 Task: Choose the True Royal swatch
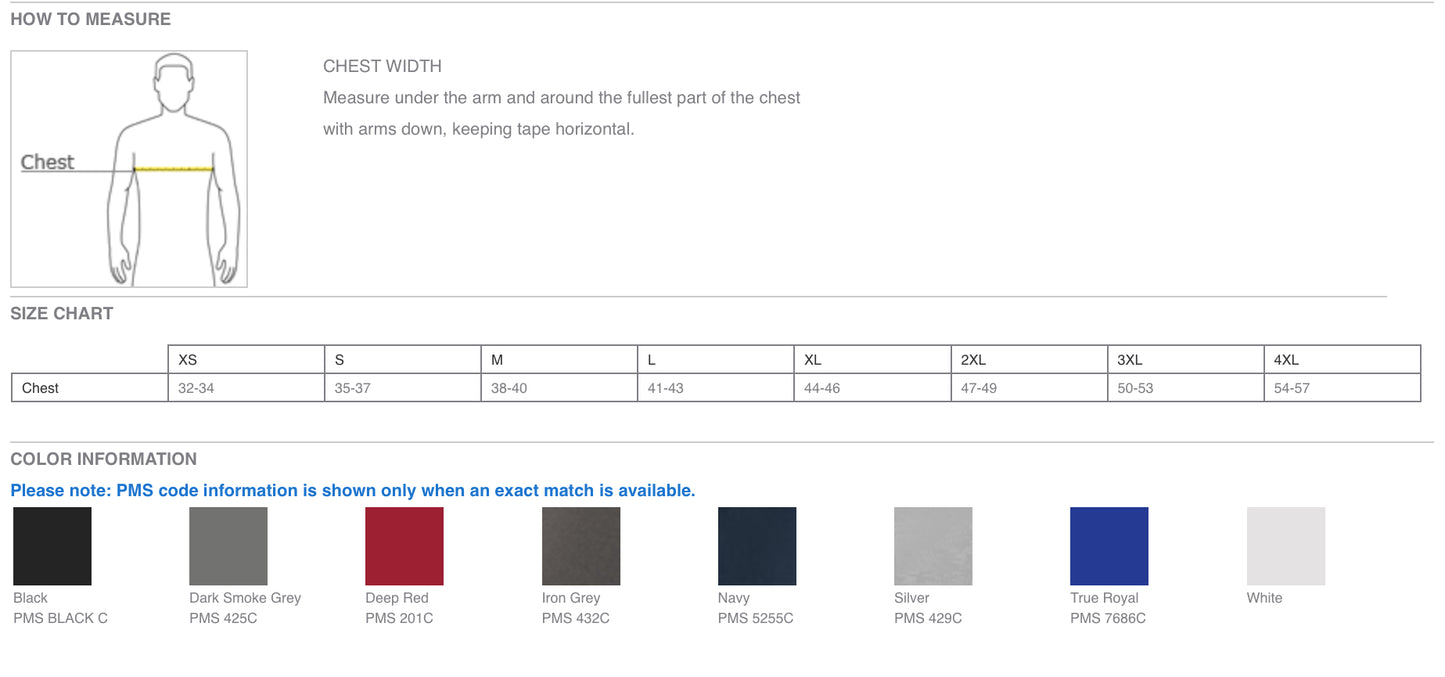(1109, 546)
